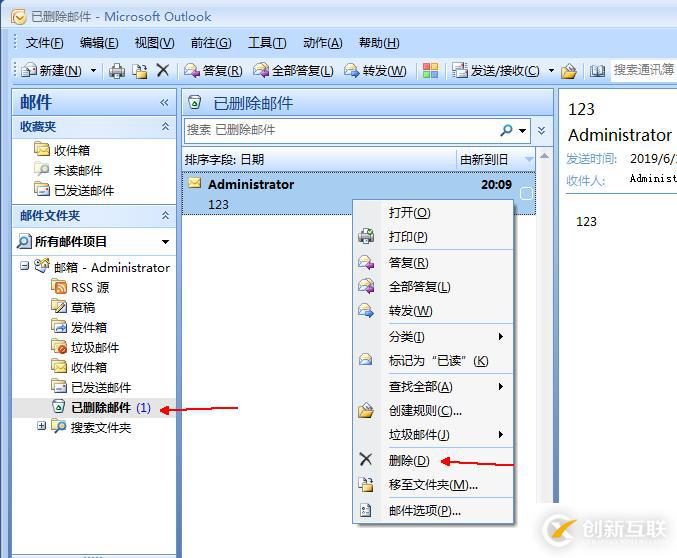Click the 转发(W) toolbar button
The height and width of the screenshot is (558, 677).
[x=375, y=70]
